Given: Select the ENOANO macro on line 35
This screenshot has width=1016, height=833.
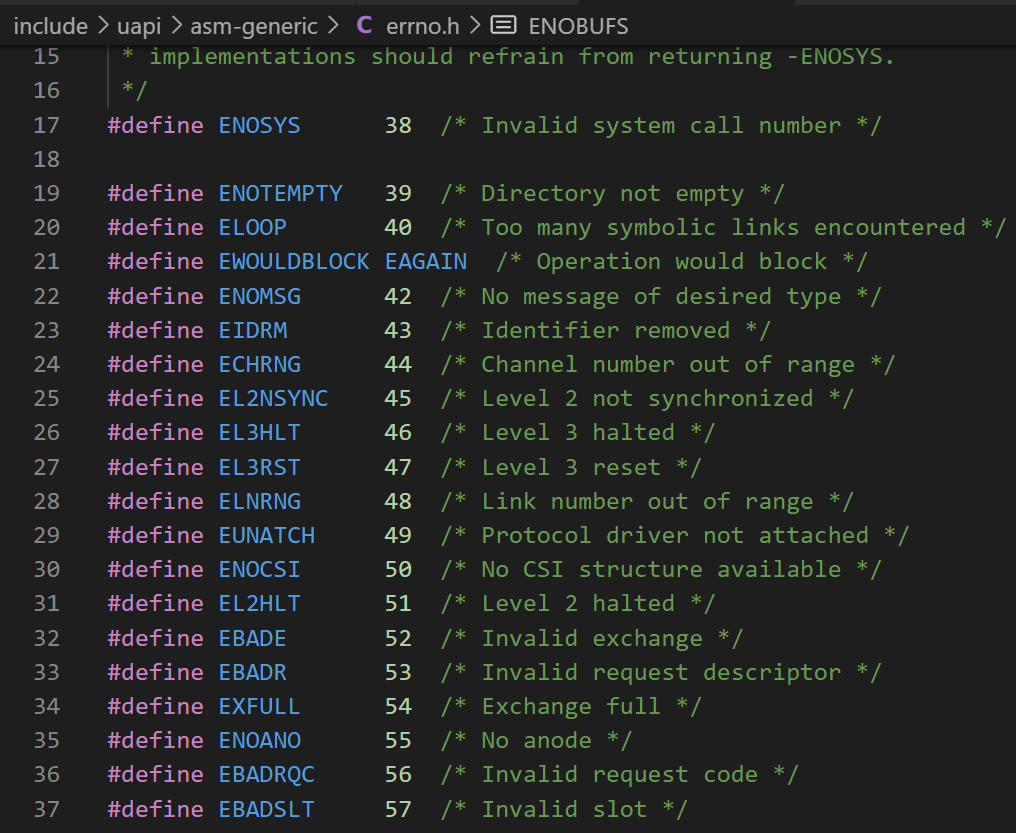Looking at the screenshot, I should (x=258, y=740).
